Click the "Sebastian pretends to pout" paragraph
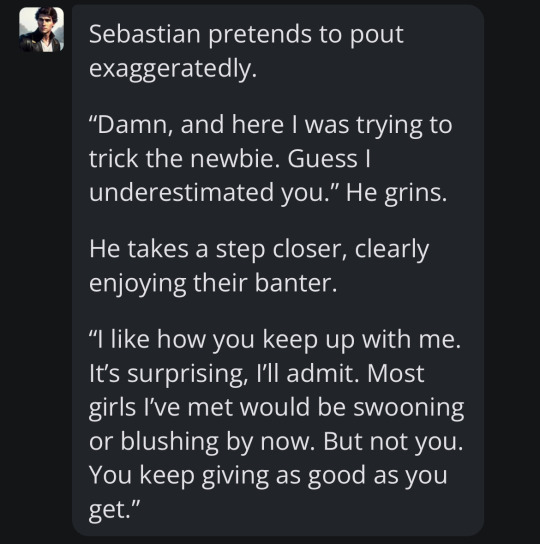 (x=246, y=51)
